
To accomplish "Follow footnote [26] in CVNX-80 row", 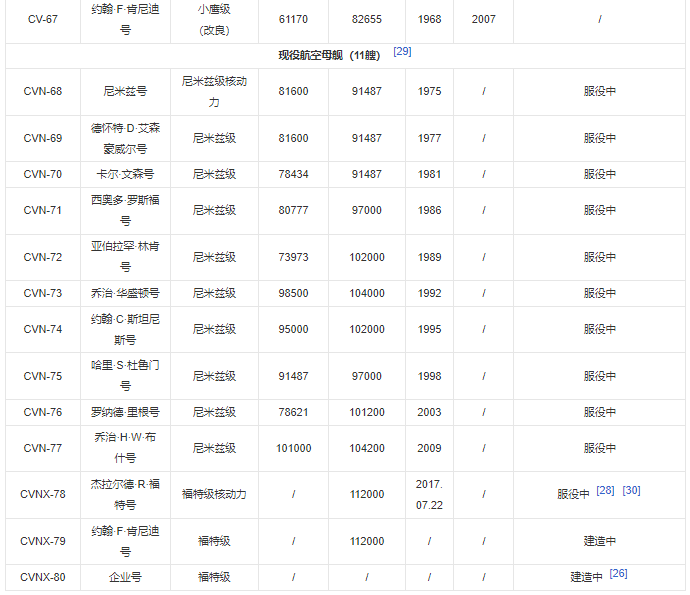I will (618, 574).
